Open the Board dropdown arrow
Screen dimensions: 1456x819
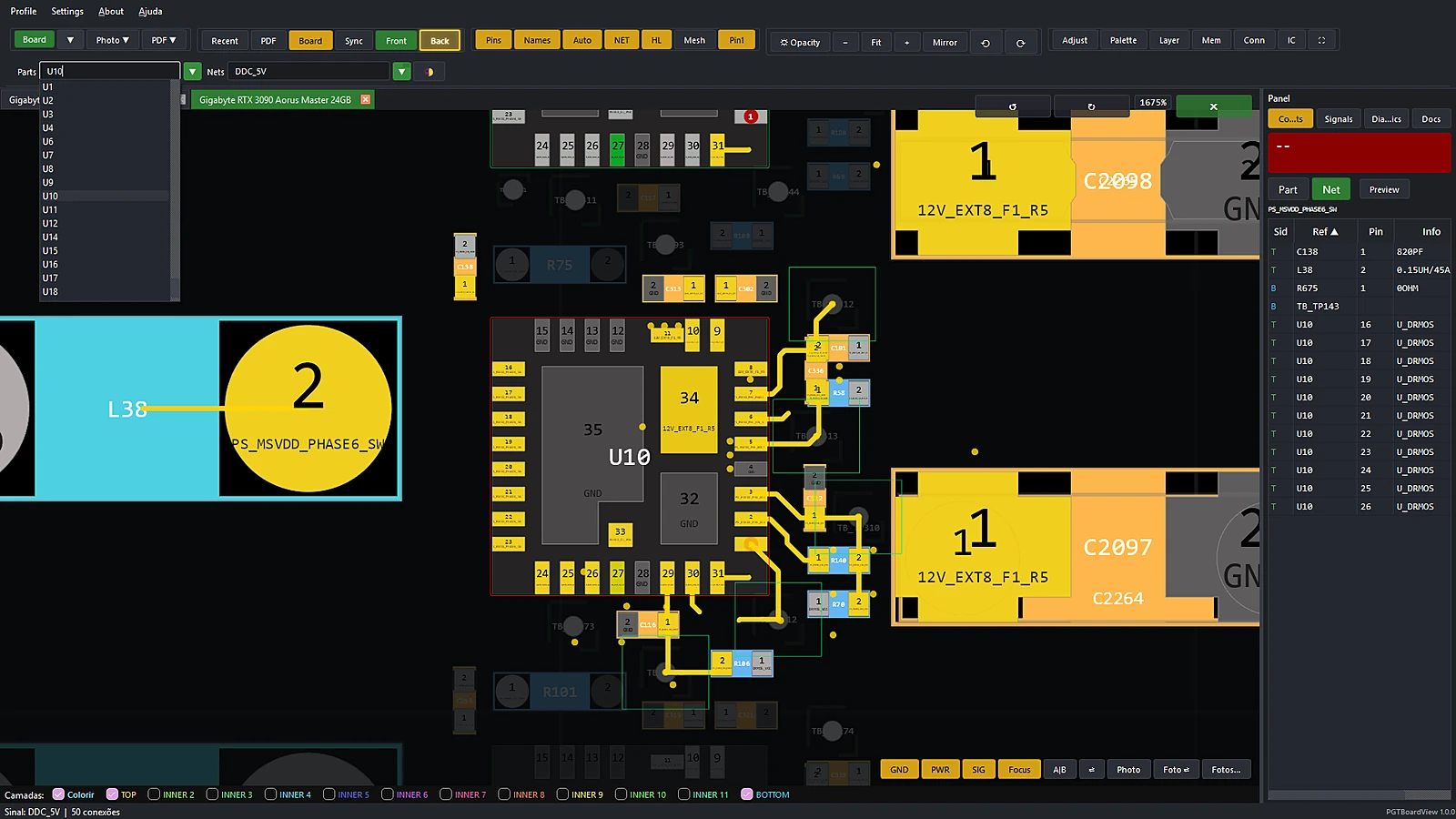70,40
